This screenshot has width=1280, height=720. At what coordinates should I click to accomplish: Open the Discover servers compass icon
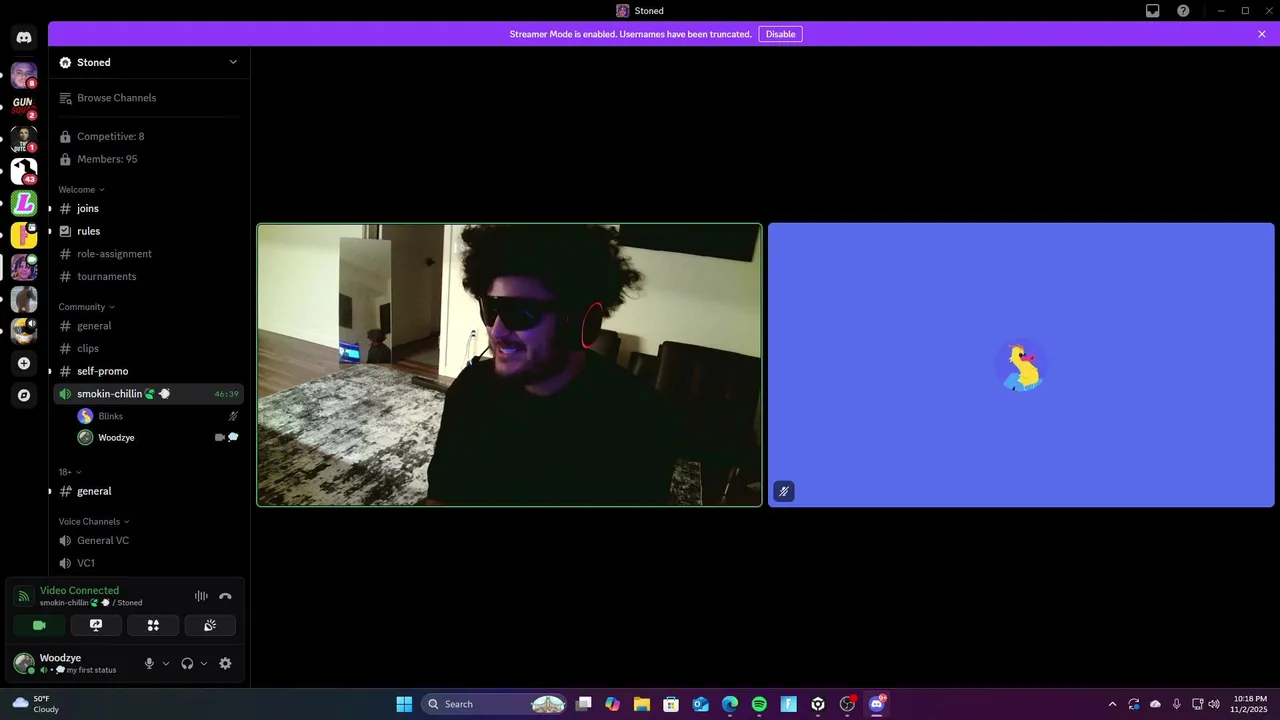[x=24, y=395]
